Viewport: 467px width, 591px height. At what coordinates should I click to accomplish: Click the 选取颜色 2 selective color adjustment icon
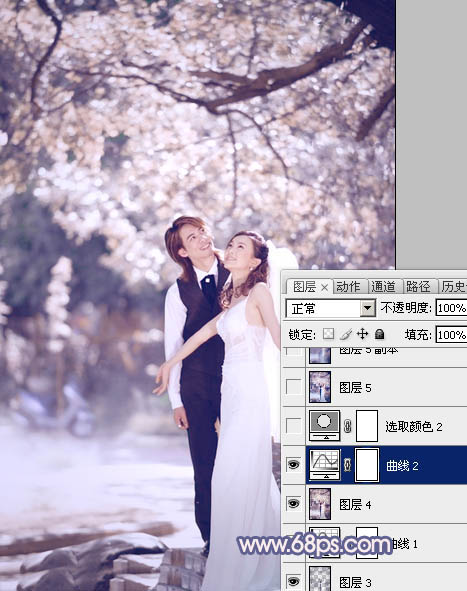[325, 426]
